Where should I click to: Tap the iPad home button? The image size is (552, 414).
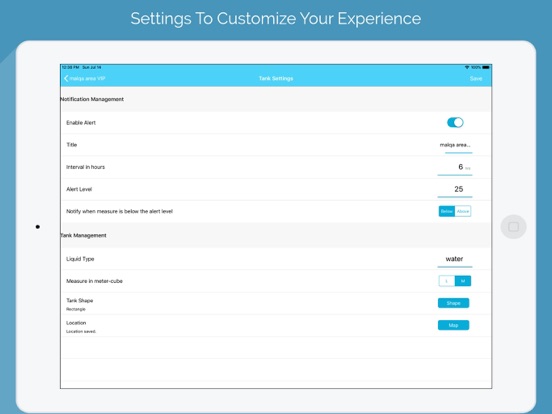coord(513,227)
